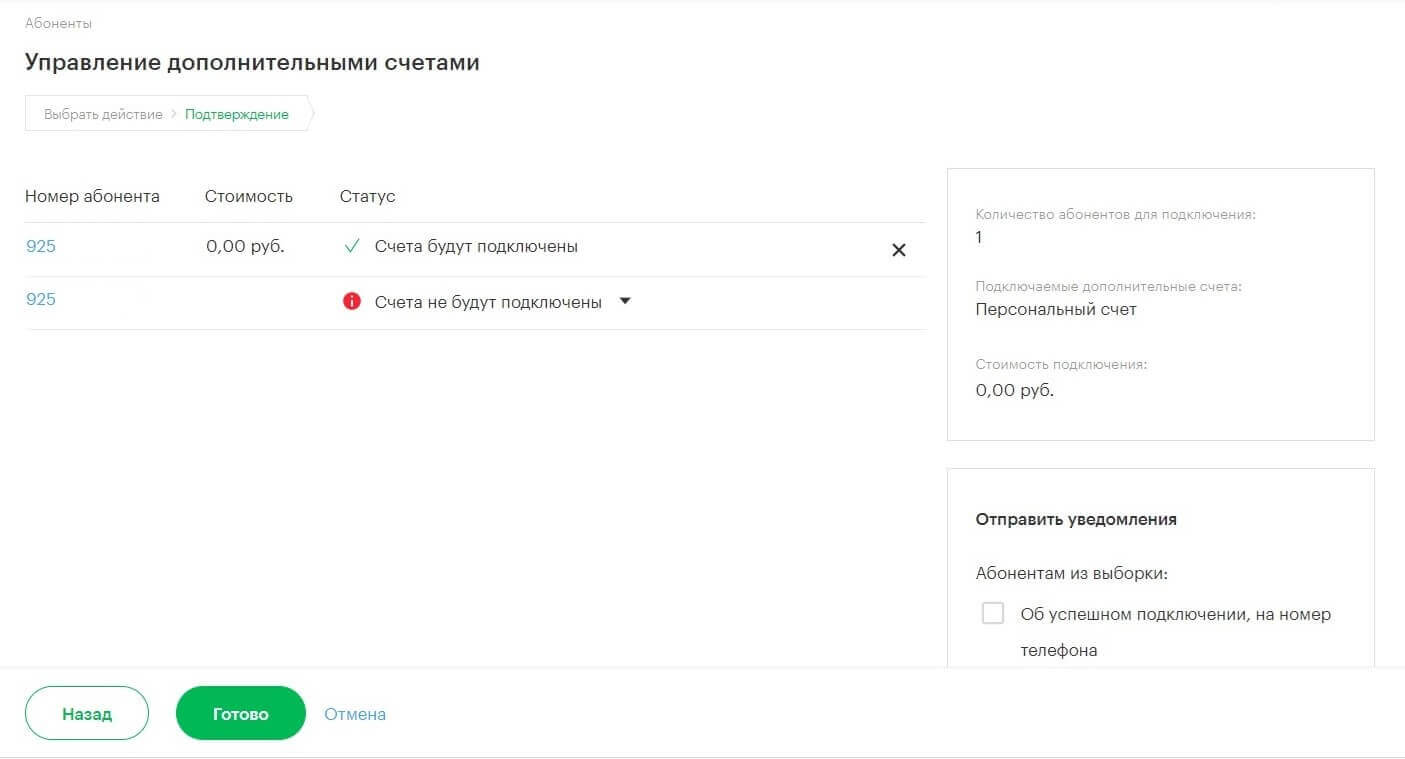This screenshot has width=1405, height=759.
Task: Select the Подтверждение breadcrumb step
Action: pyautogui.click(x=237, y=114)
